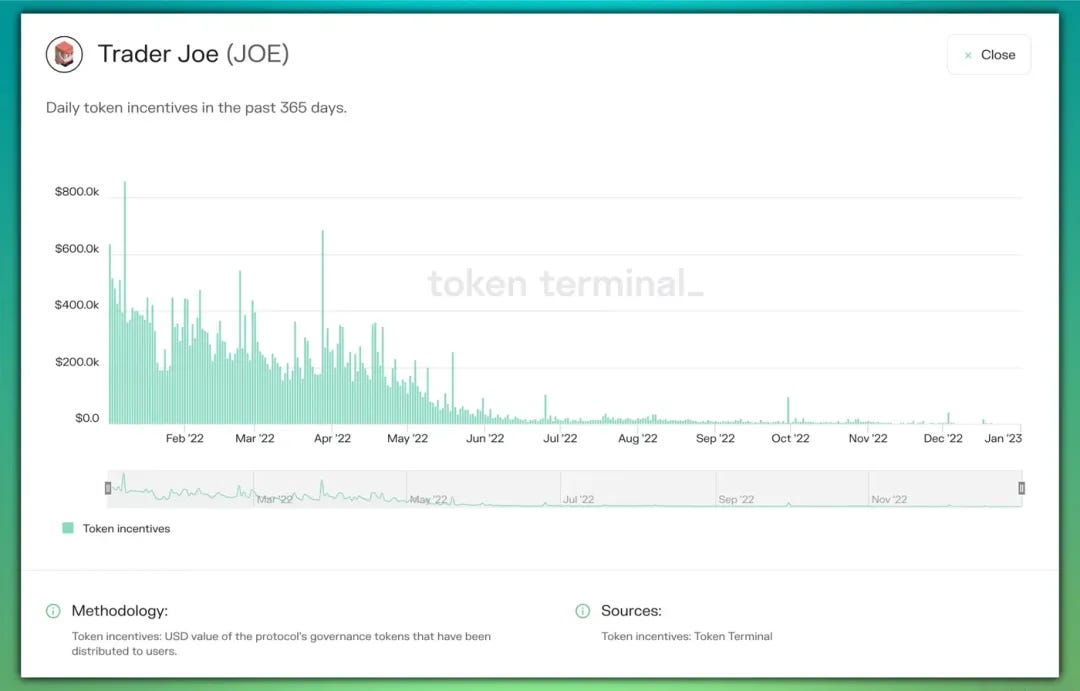The image size is (1080, 691).
Task: Click the Token incentives legend label
Action: point(126,528)
